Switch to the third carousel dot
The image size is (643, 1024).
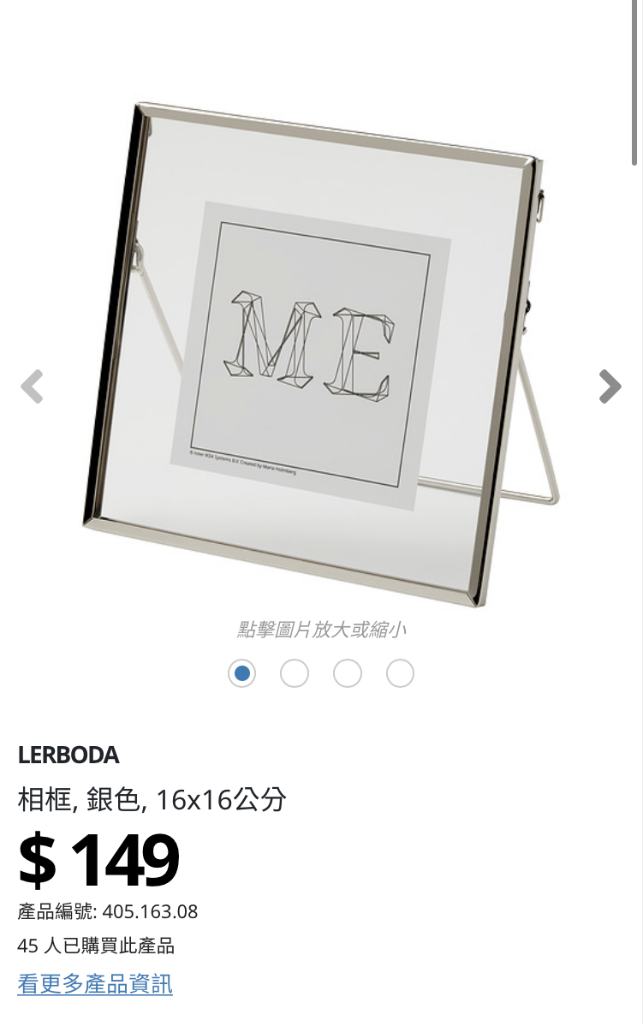347,673
